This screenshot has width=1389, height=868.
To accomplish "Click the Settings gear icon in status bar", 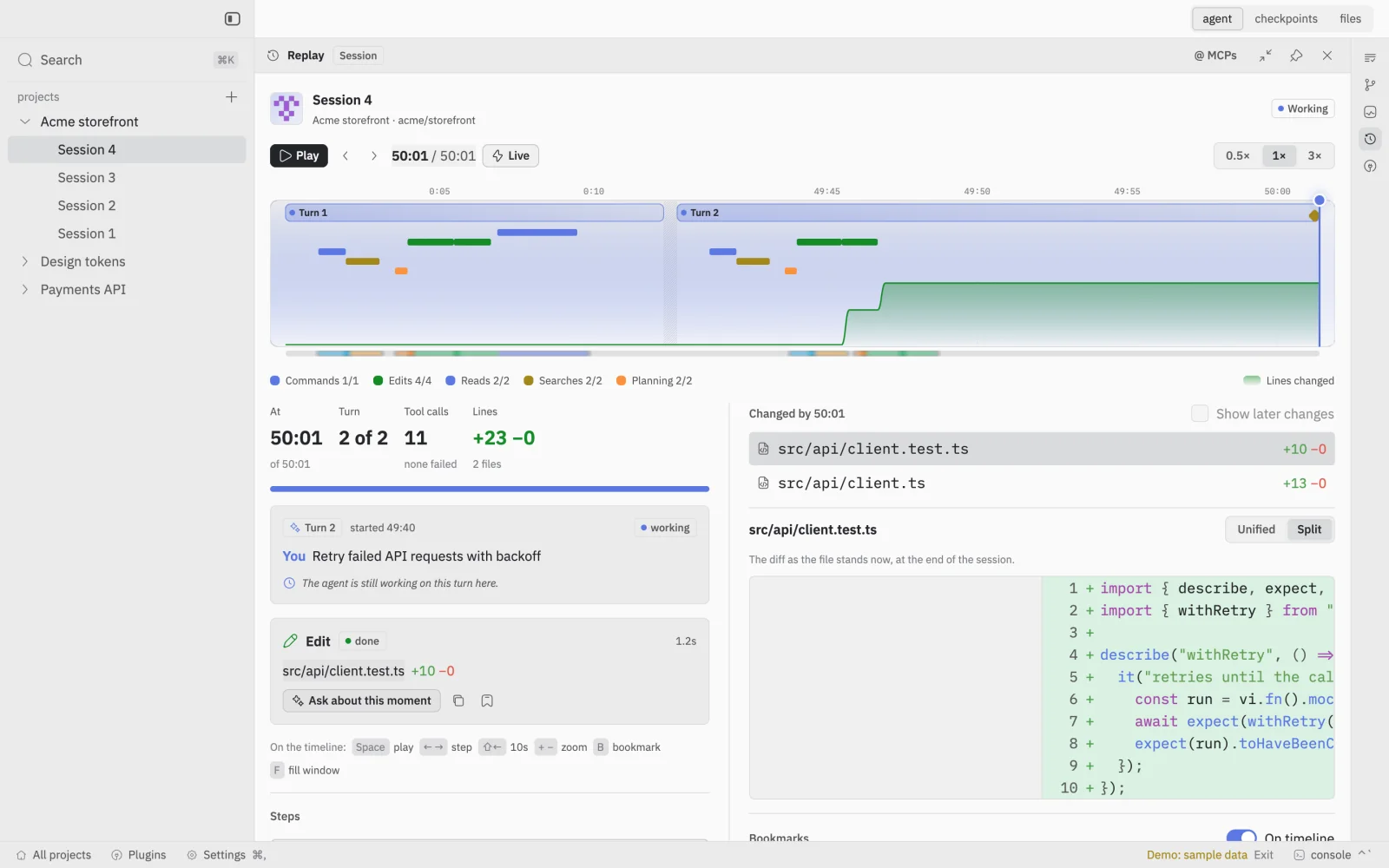I will 192,855.
